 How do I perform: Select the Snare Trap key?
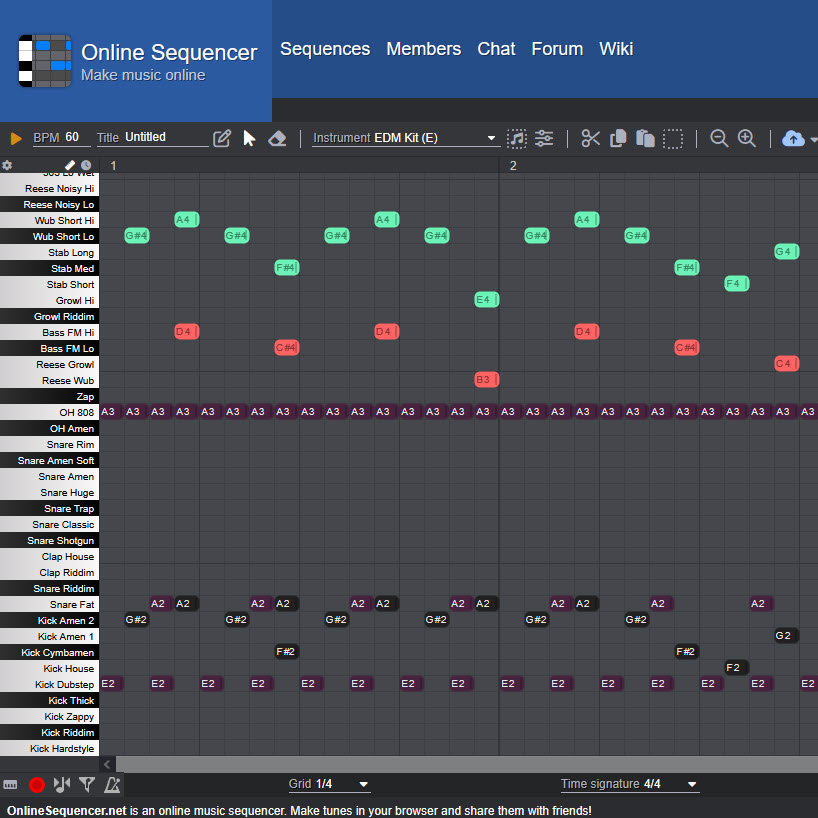[50, 509]
